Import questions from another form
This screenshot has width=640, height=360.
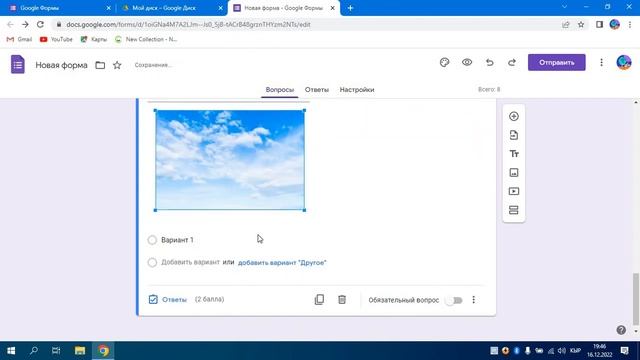(x=514, y=135)
